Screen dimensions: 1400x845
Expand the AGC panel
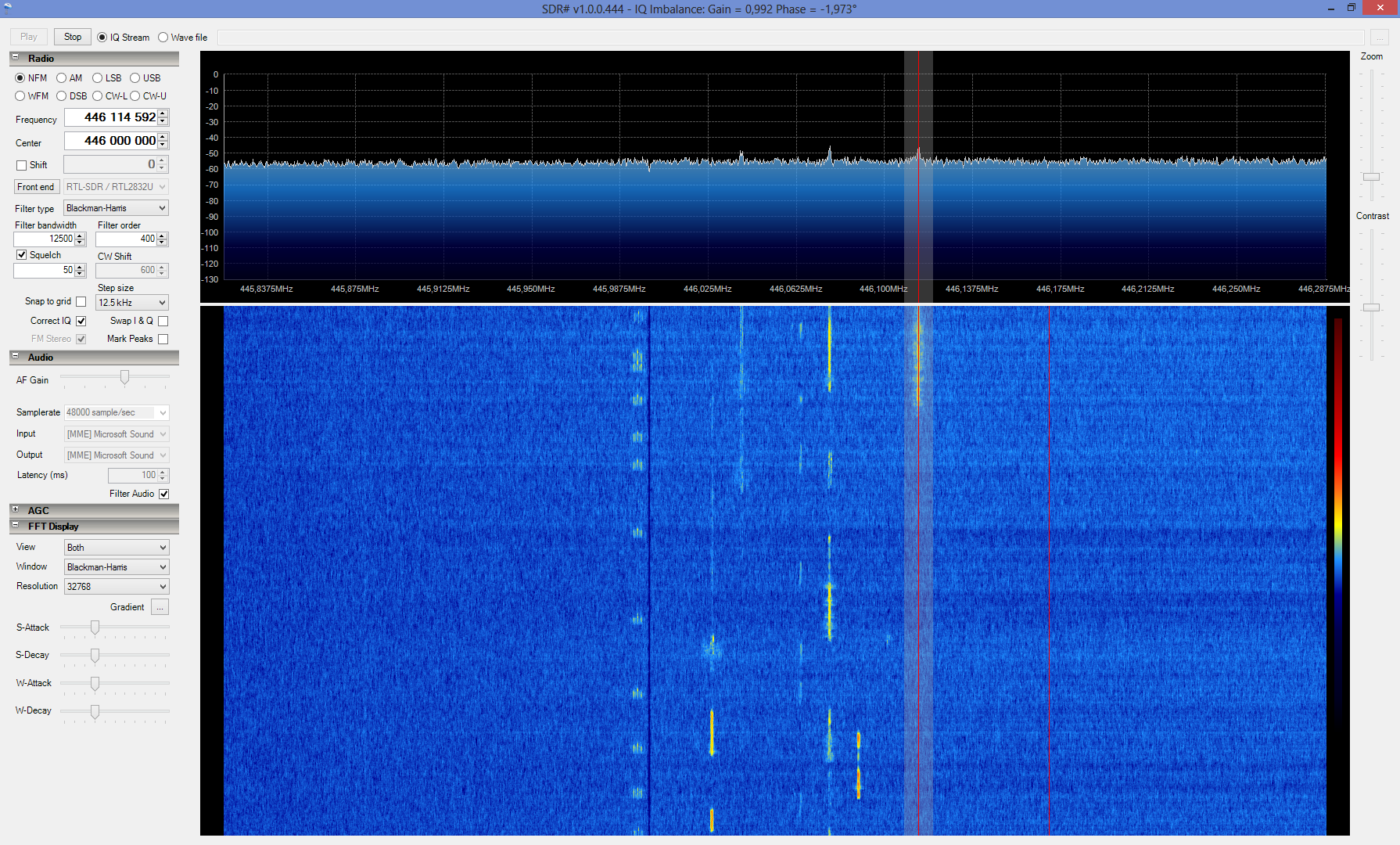(x=15, y=509)
